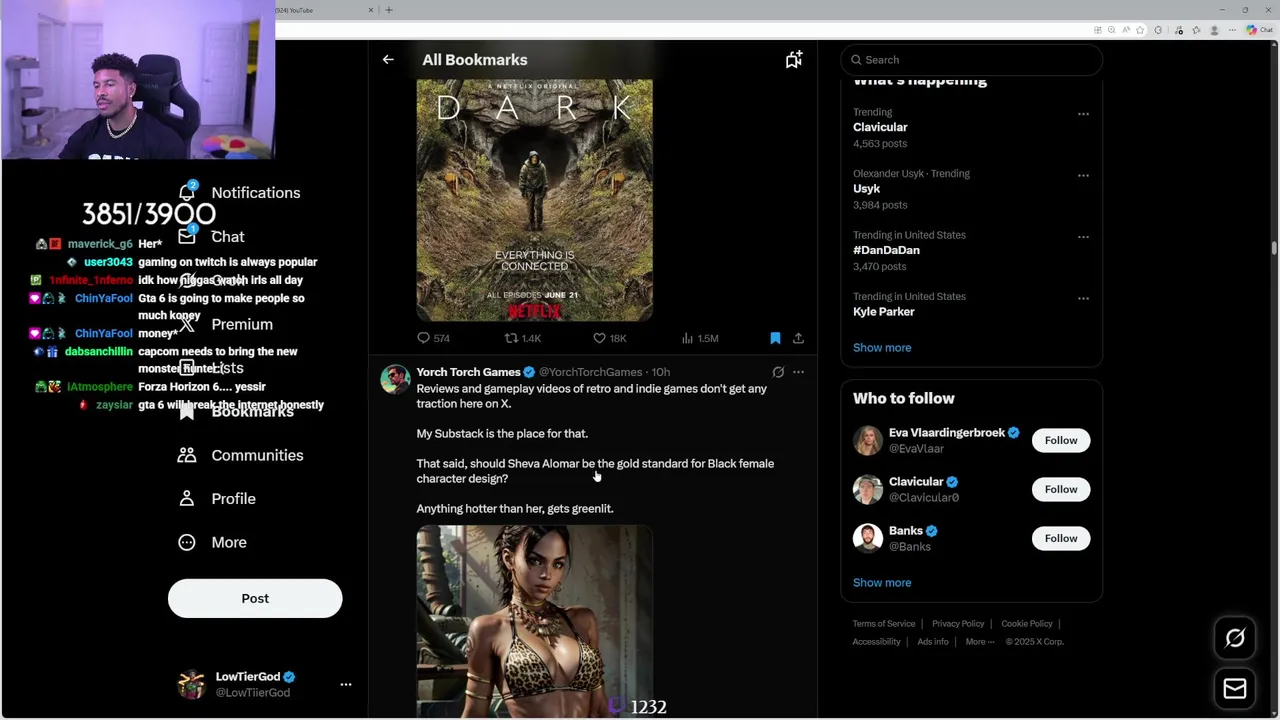
Task: Show more Who to follow suggestions
Action: pos(882,583)
